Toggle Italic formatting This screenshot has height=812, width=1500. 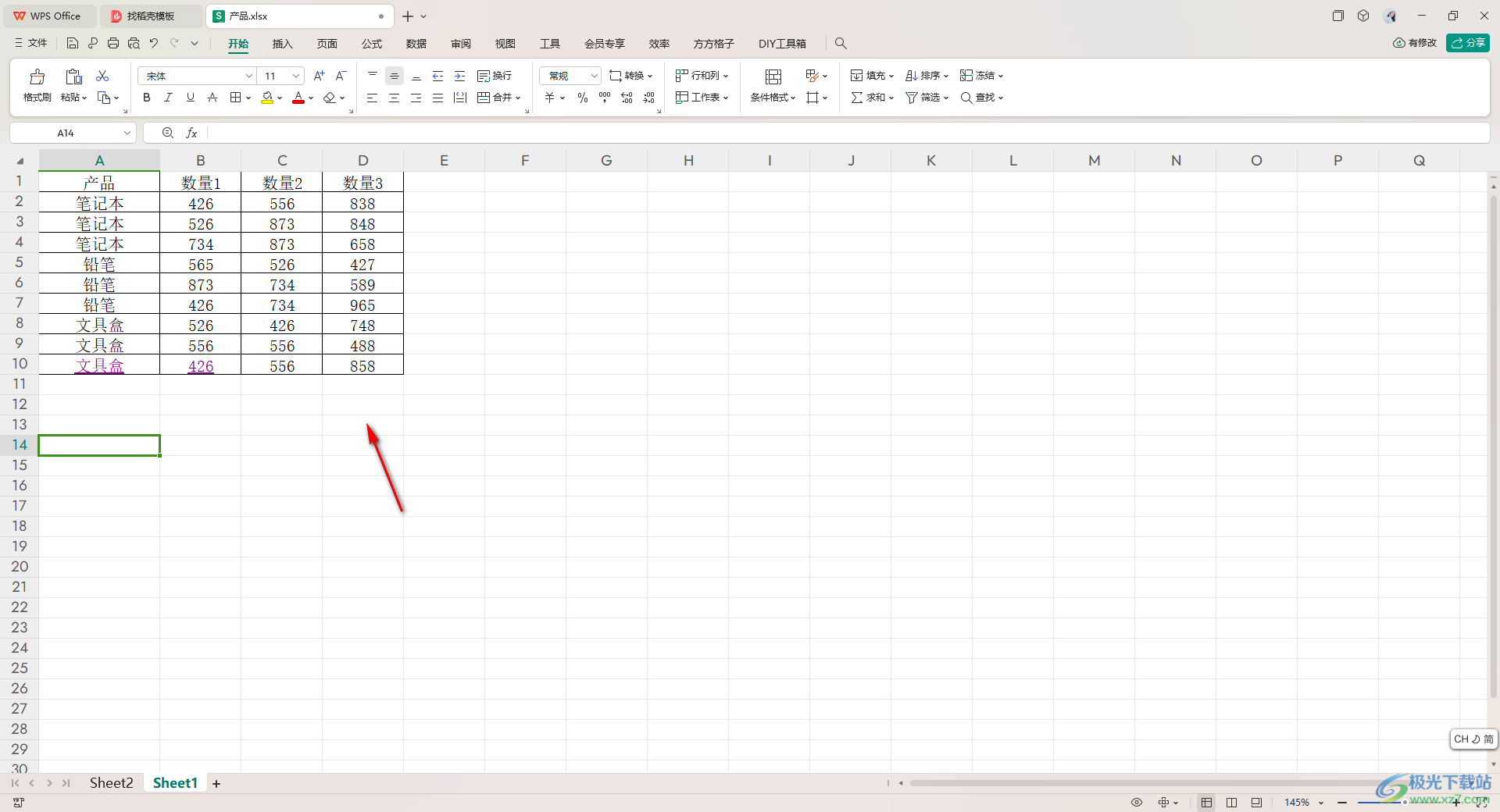point(168,98)
